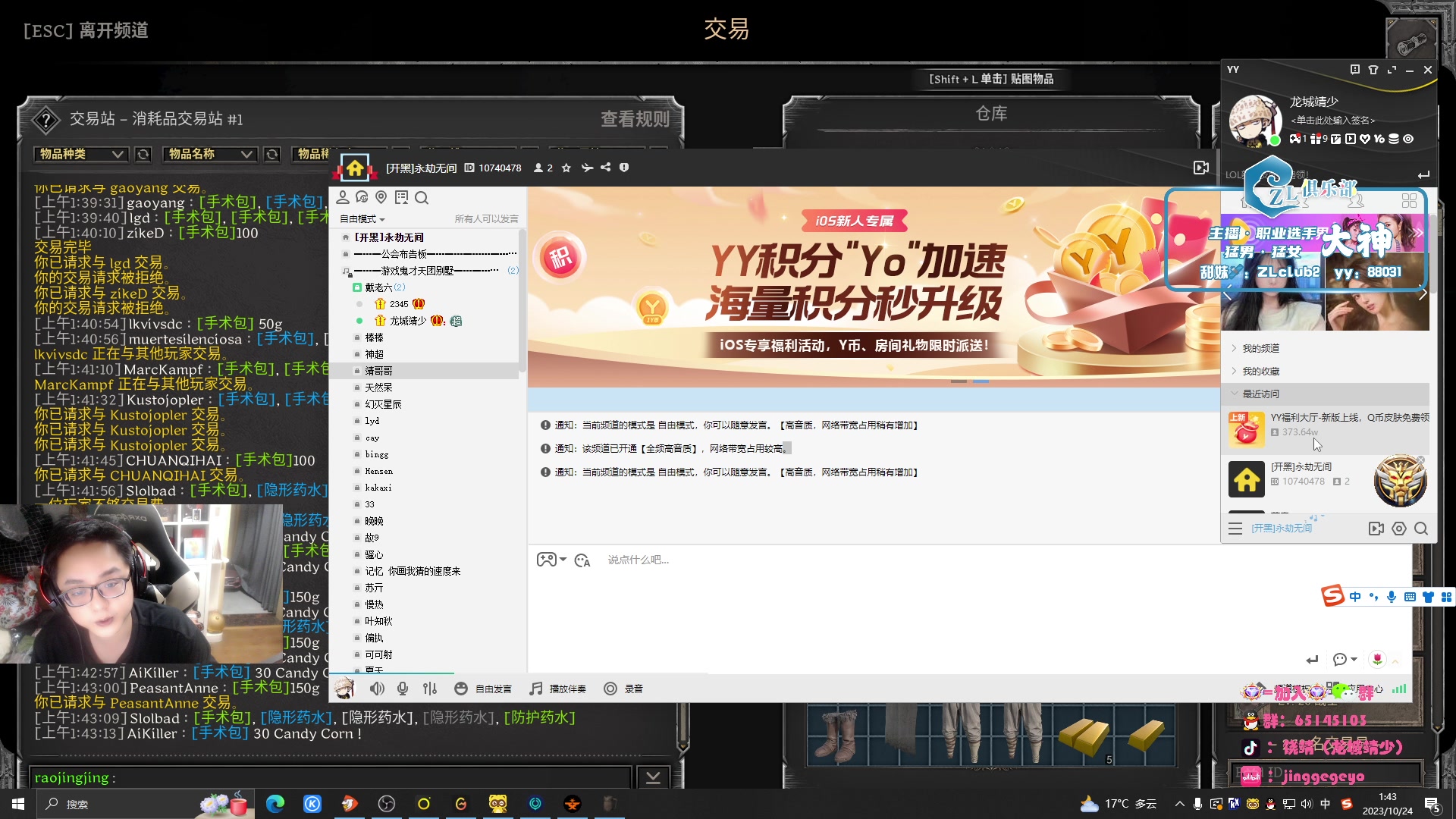Open audio mixer sliders icon in bottom bar
The image size is (1456, 819).
[x=430, y=689]
